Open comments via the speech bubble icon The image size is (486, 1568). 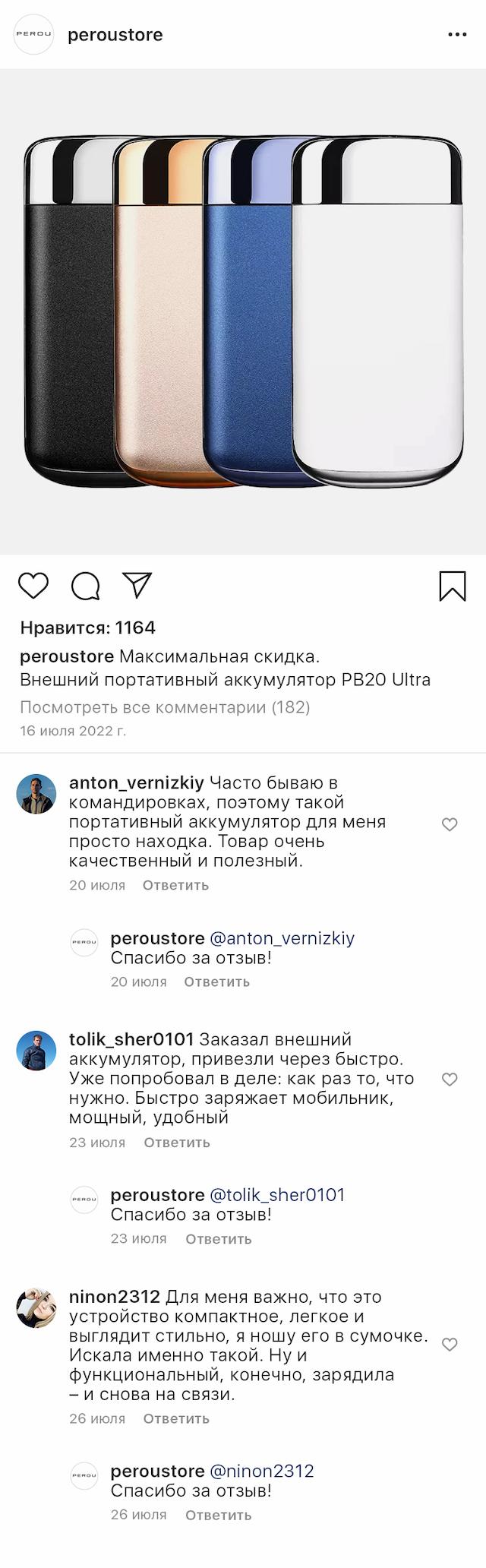click(85, 586)
